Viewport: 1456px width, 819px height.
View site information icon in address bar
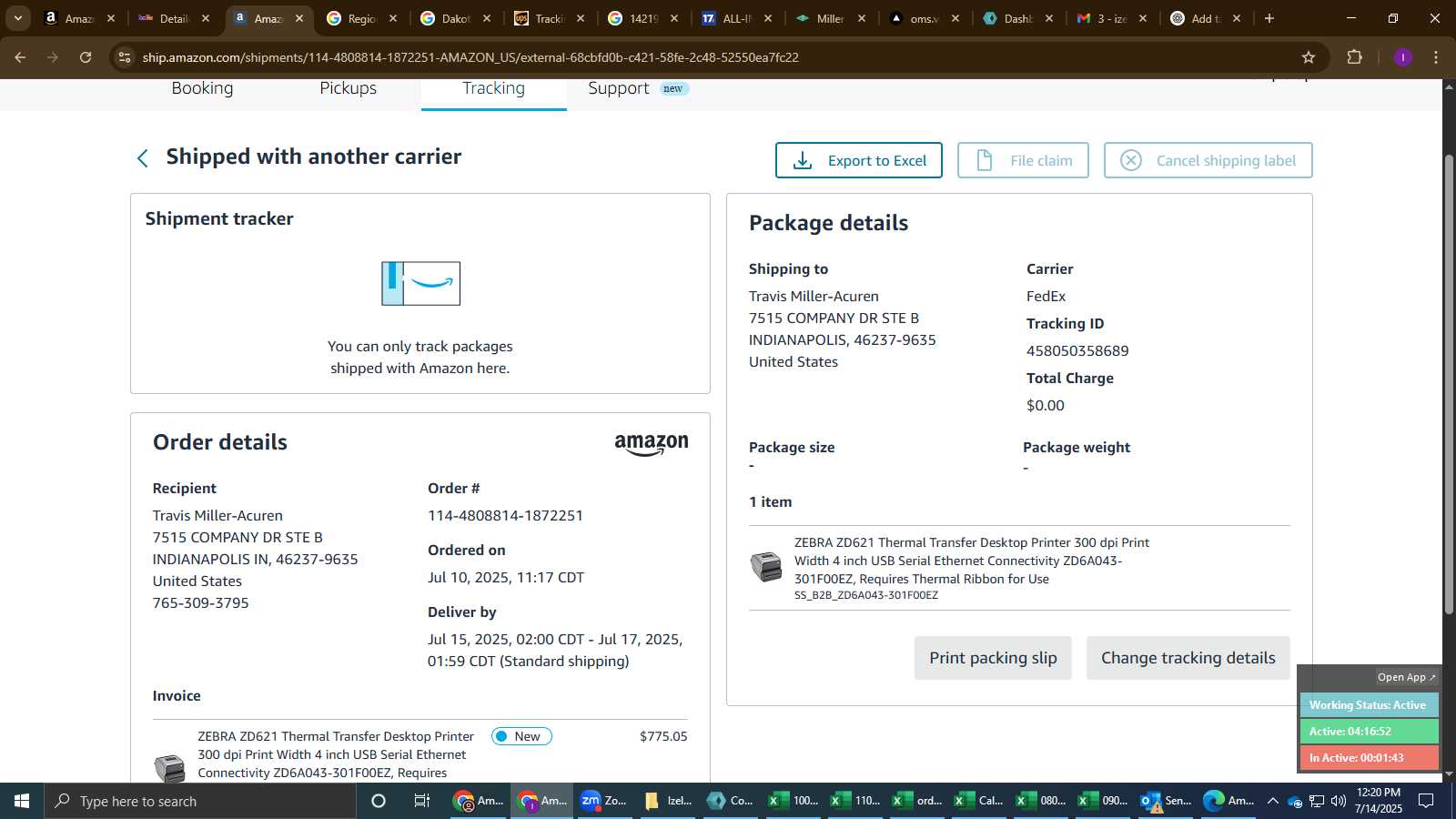125,57
